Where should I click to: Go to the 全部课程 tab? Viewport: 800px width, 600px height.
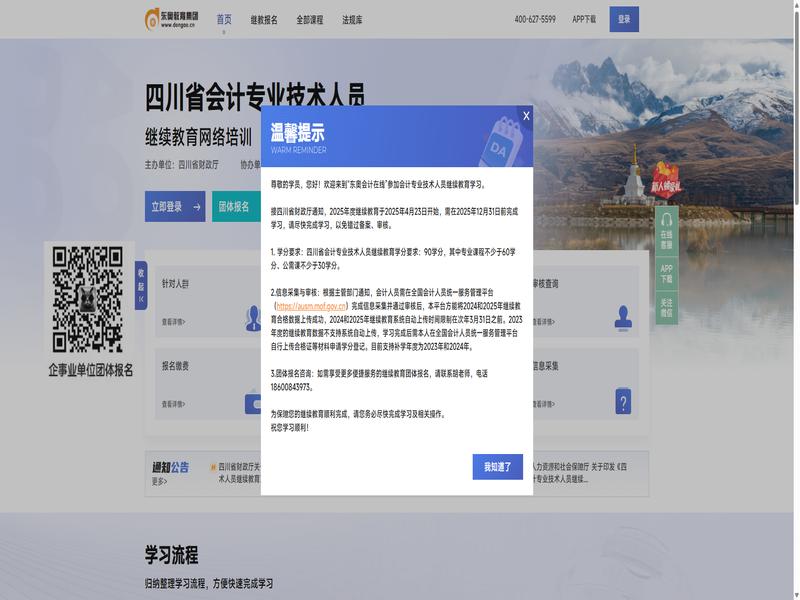pos(310,19)
